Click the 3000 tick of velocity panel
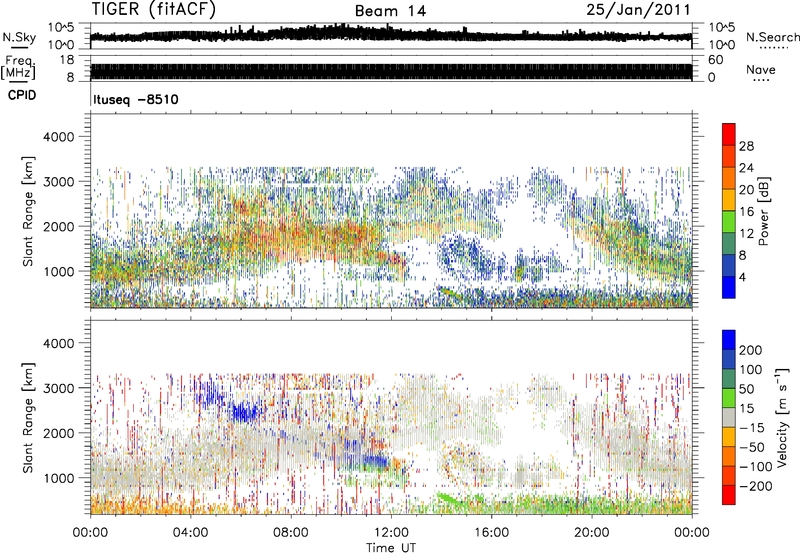 point(59,388)
